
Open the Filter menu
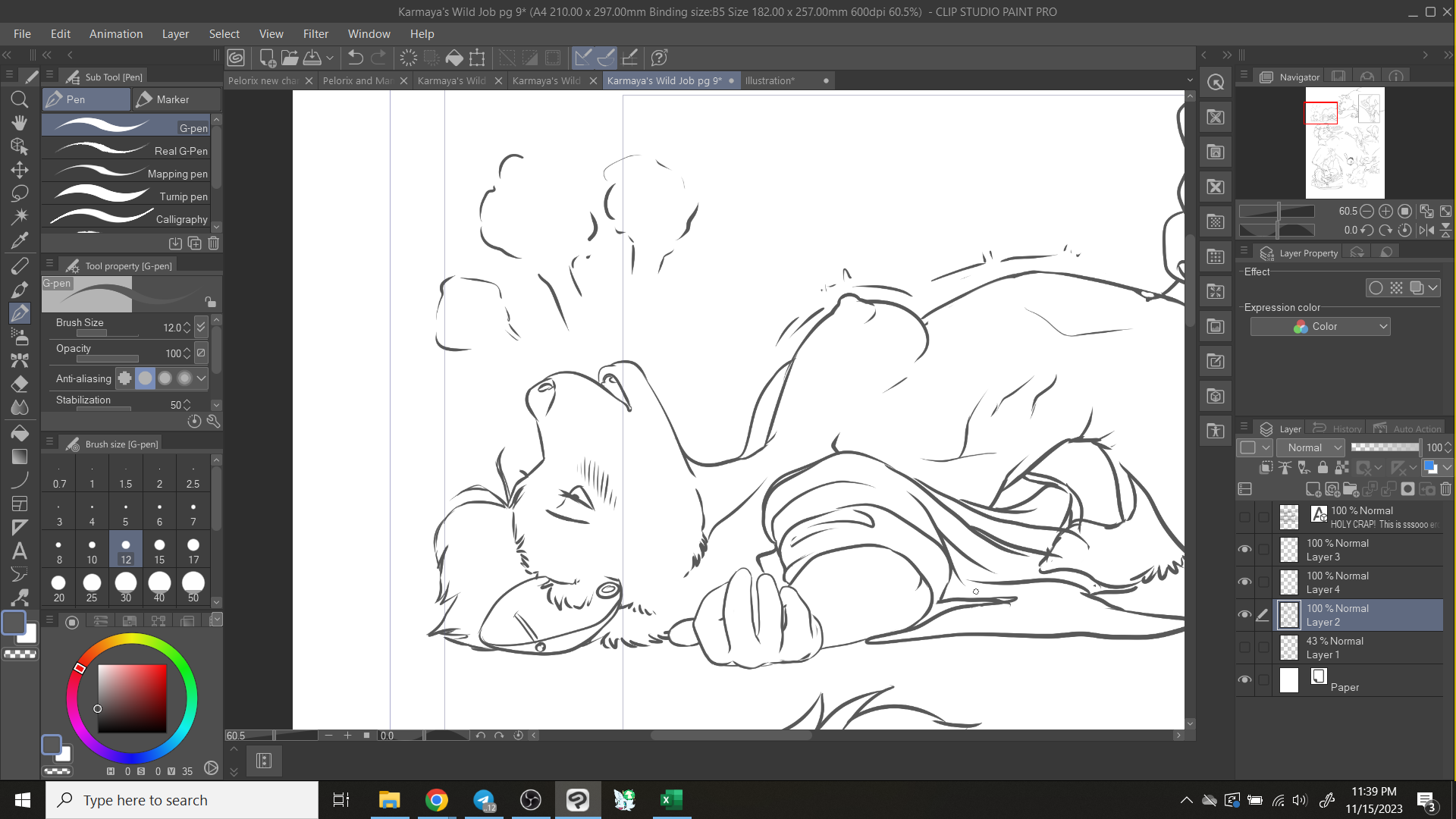[x=315, y=34]
